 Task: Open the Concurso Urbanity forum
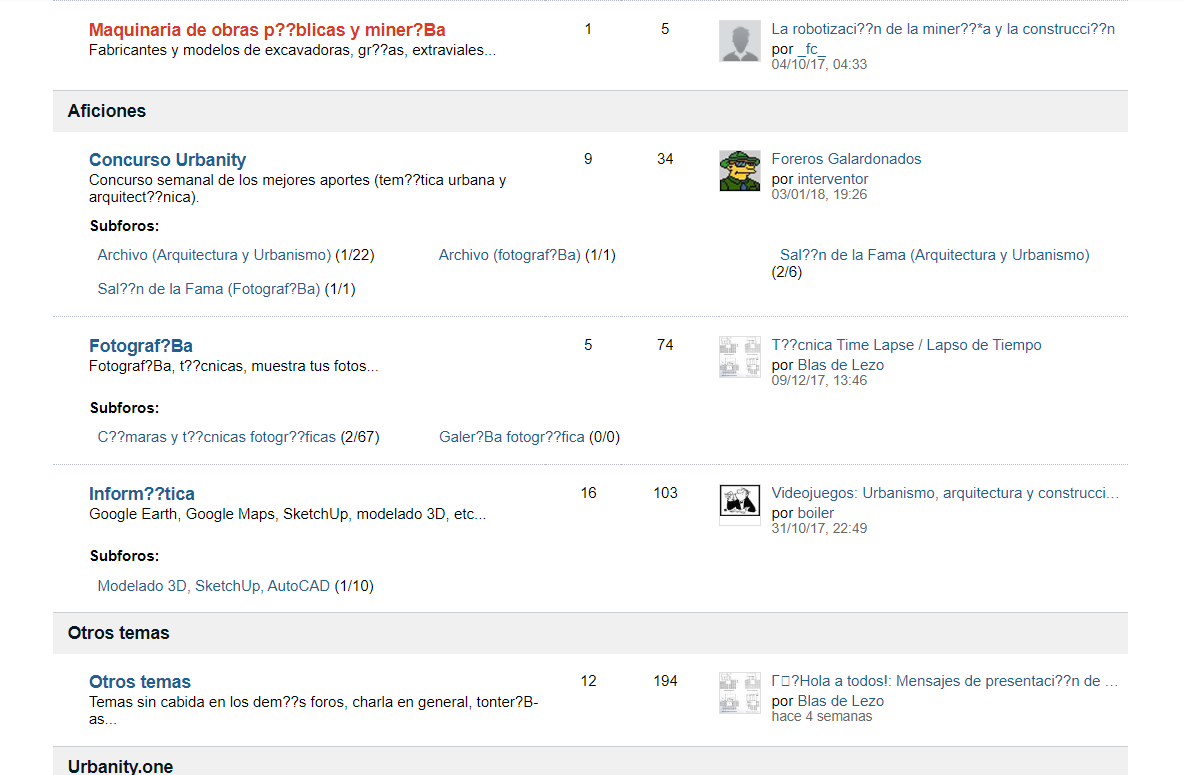pos(167,160)
